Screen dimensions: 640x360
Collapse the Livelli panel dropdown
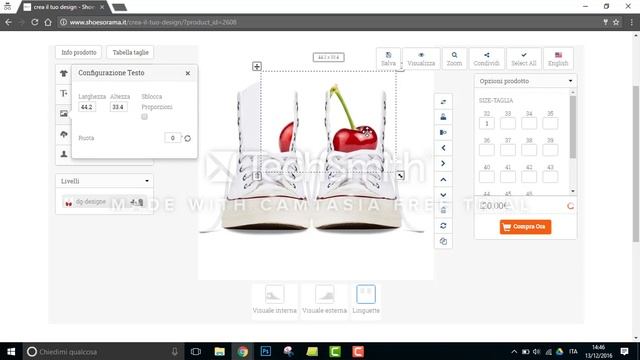pyautogui.click(x=147, y=181)
